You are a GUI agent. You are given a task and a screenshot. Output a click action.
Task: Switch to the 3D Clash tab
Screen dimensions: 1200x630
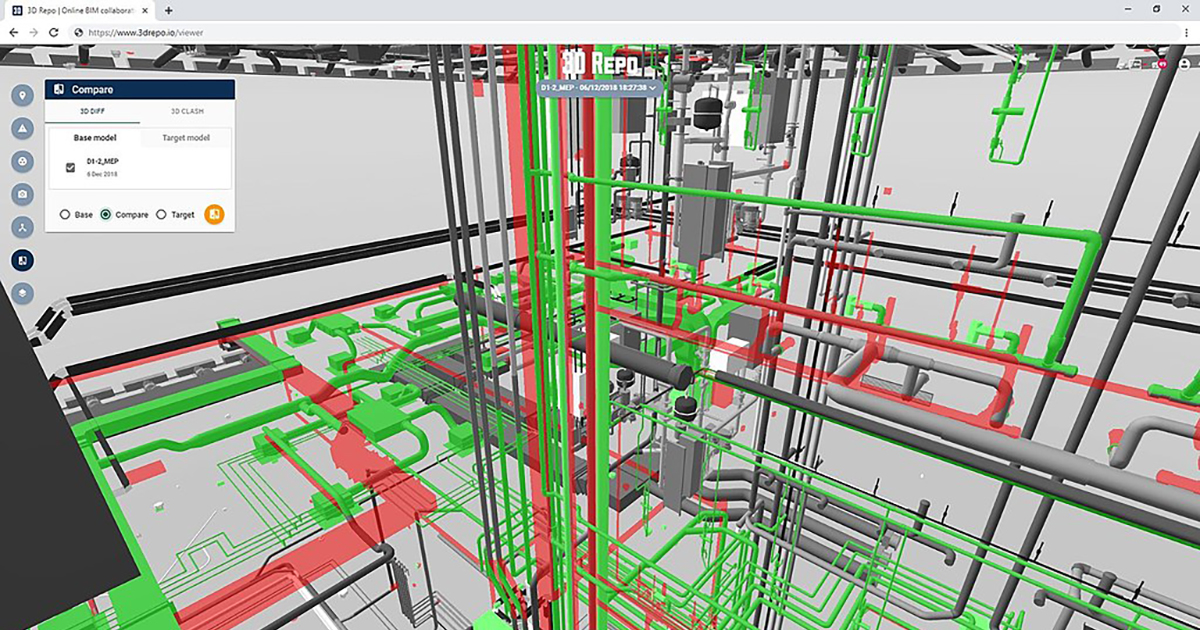(x=187, y=111)
